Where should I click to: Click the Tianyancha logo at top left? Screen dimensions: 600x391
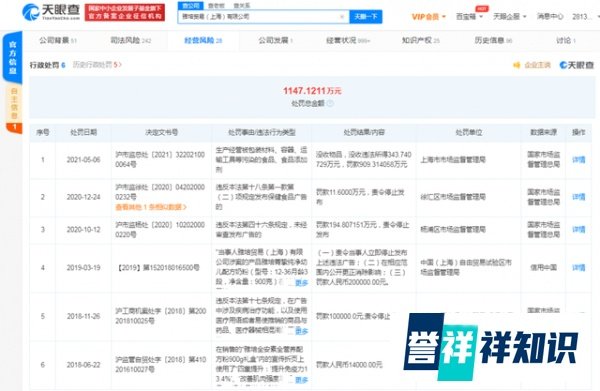[x=51, y=12]
